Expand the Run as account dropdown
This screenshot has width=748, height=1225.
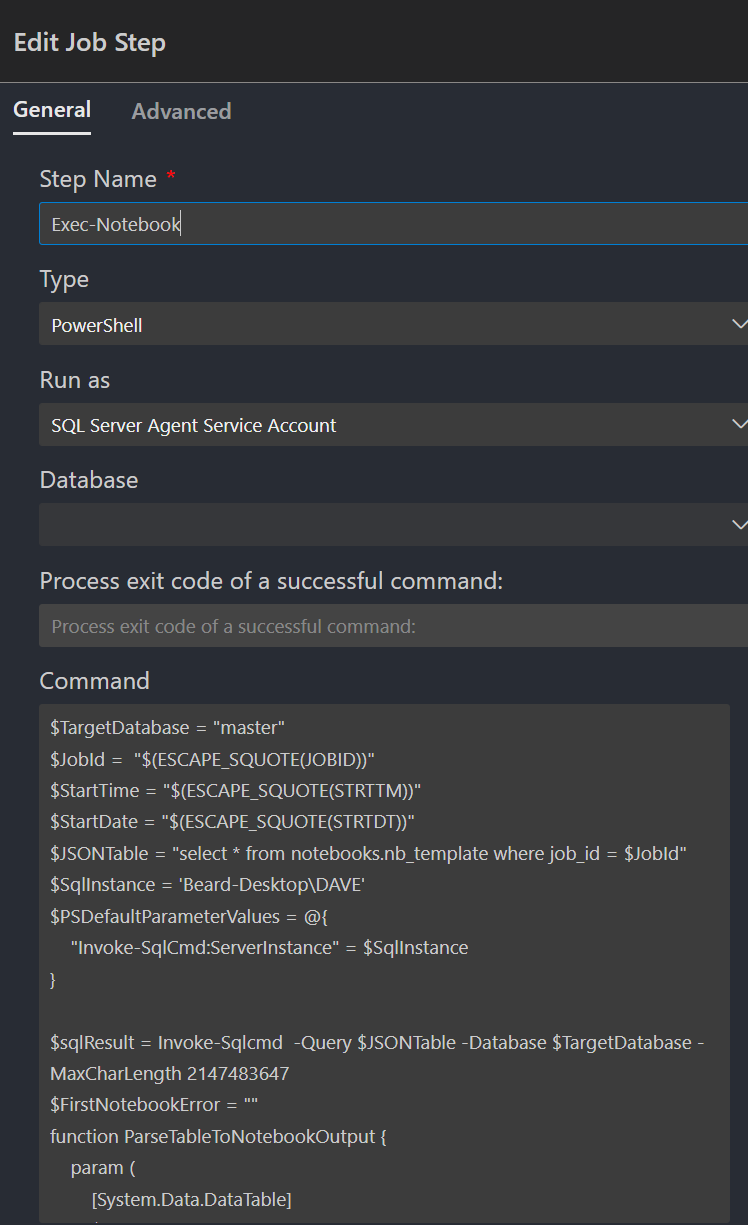[390, 425]
